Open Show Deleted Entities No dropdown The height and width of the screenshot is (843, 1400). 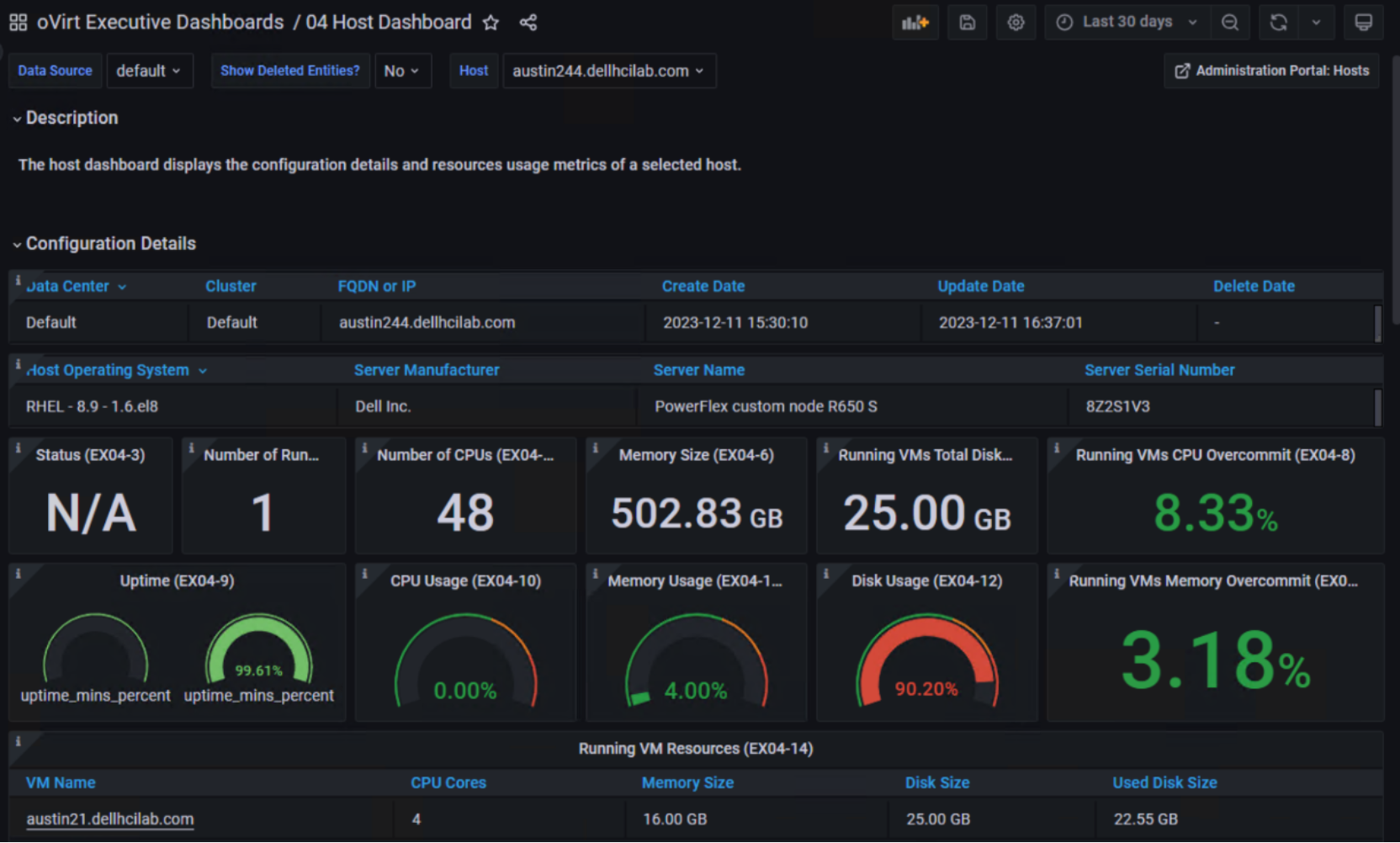click(402, 71)
